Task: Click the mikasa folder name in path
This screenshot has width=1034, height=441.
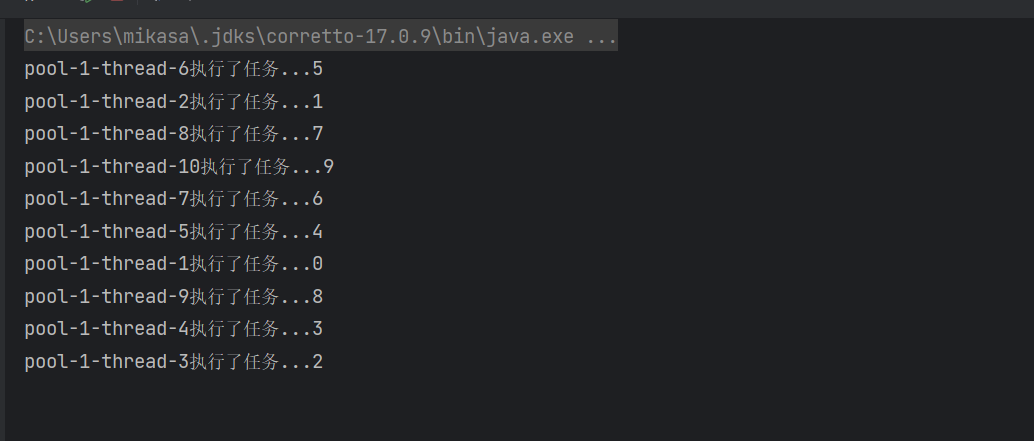Action: 156,38
